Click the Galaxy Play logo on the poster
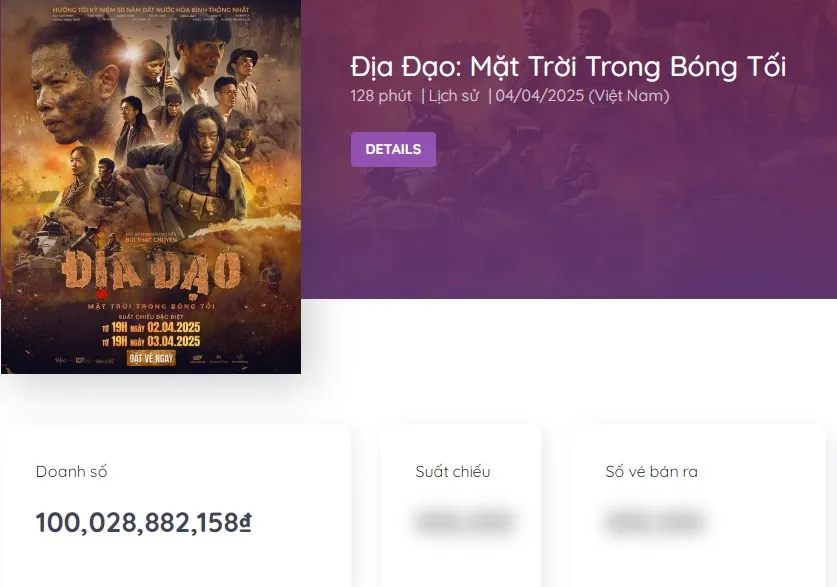 click(x=217, y=358)
